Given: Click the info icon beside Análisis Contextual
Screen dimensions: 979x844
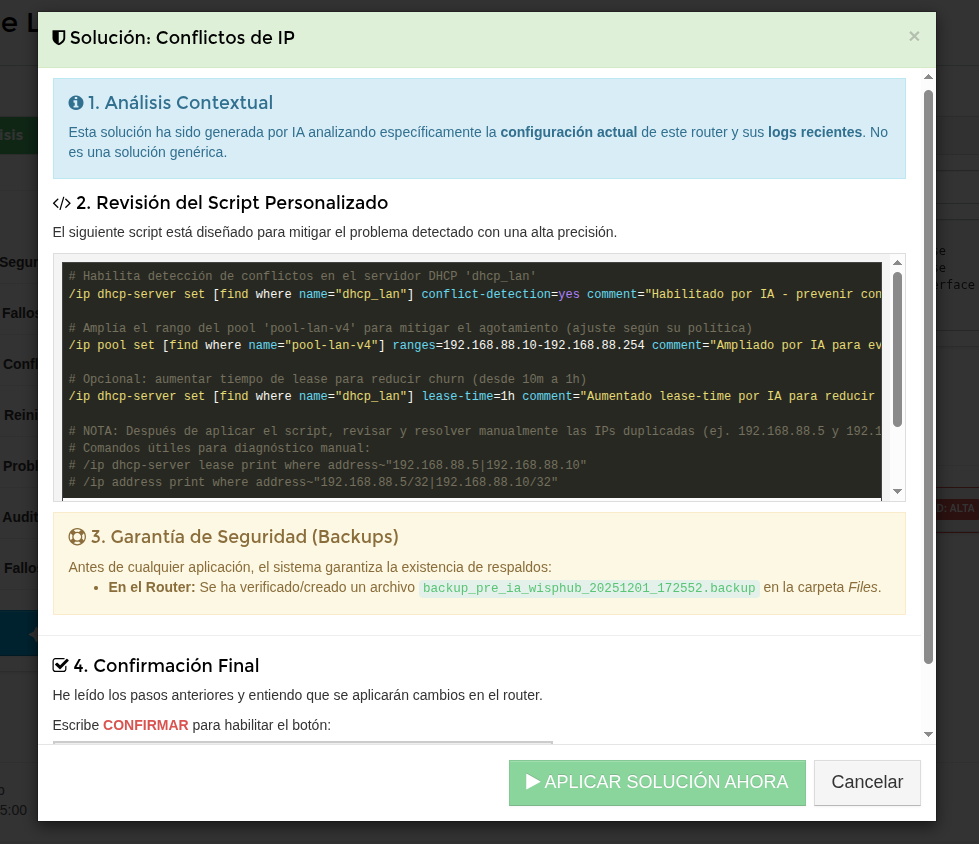Looking at the screenshot, I should pos(76,103).
